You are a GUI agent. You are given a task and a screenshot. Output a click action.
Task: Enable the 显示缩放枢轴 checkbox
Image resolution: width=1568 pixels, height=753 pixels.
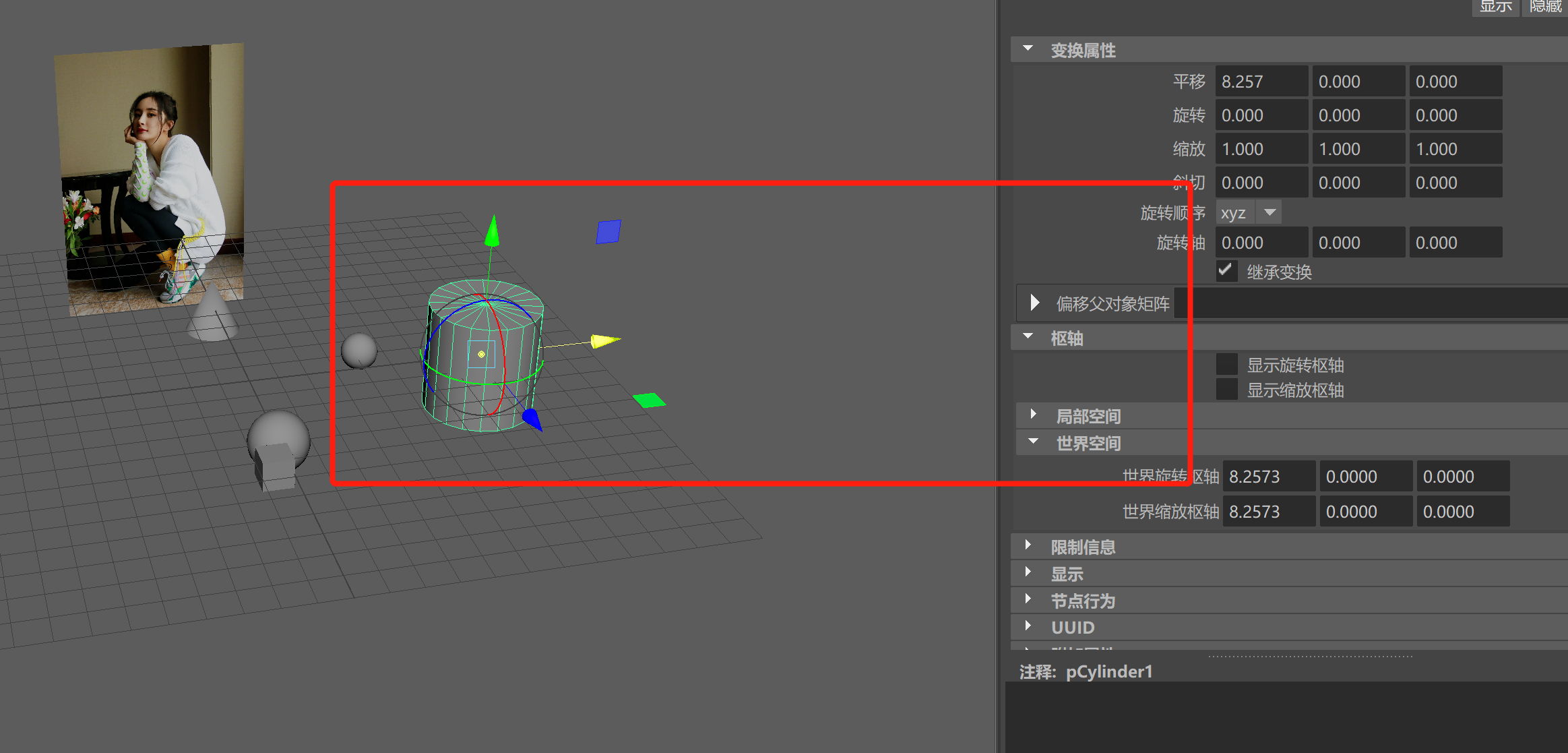[x=1226, y=390]
